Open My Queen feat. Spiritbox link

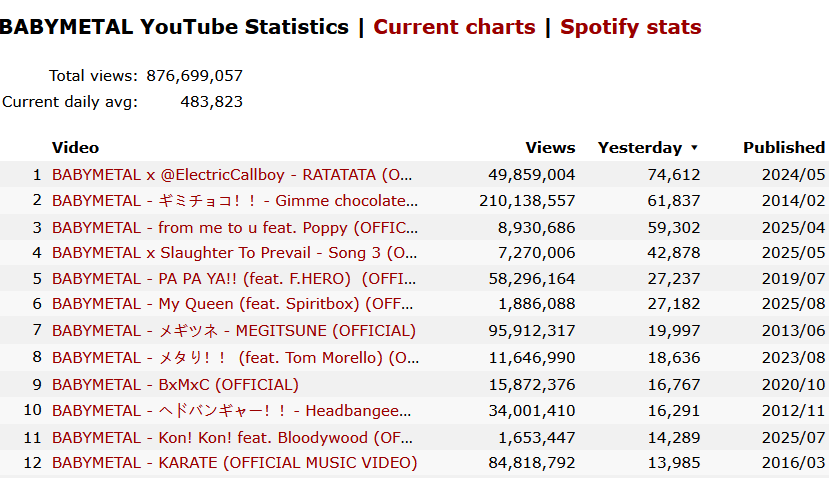pos(235,305)
